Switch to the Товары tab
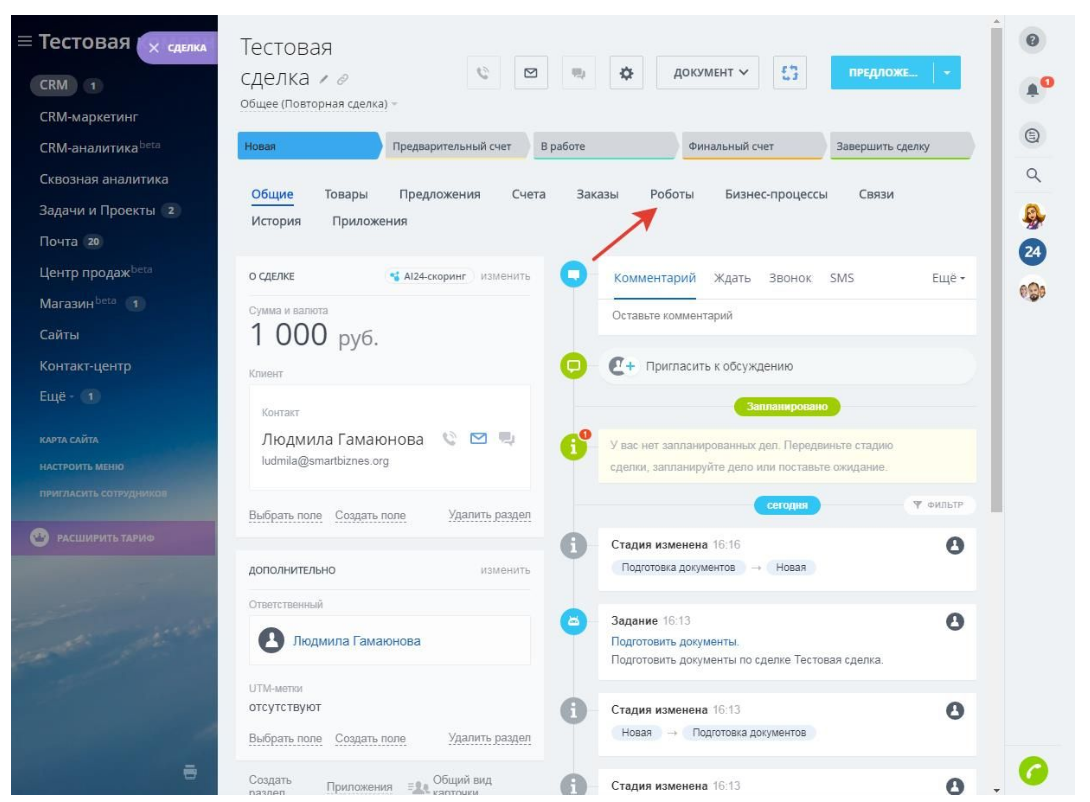The height and width of the screenshot is (802, 1090). click(346, 195)
